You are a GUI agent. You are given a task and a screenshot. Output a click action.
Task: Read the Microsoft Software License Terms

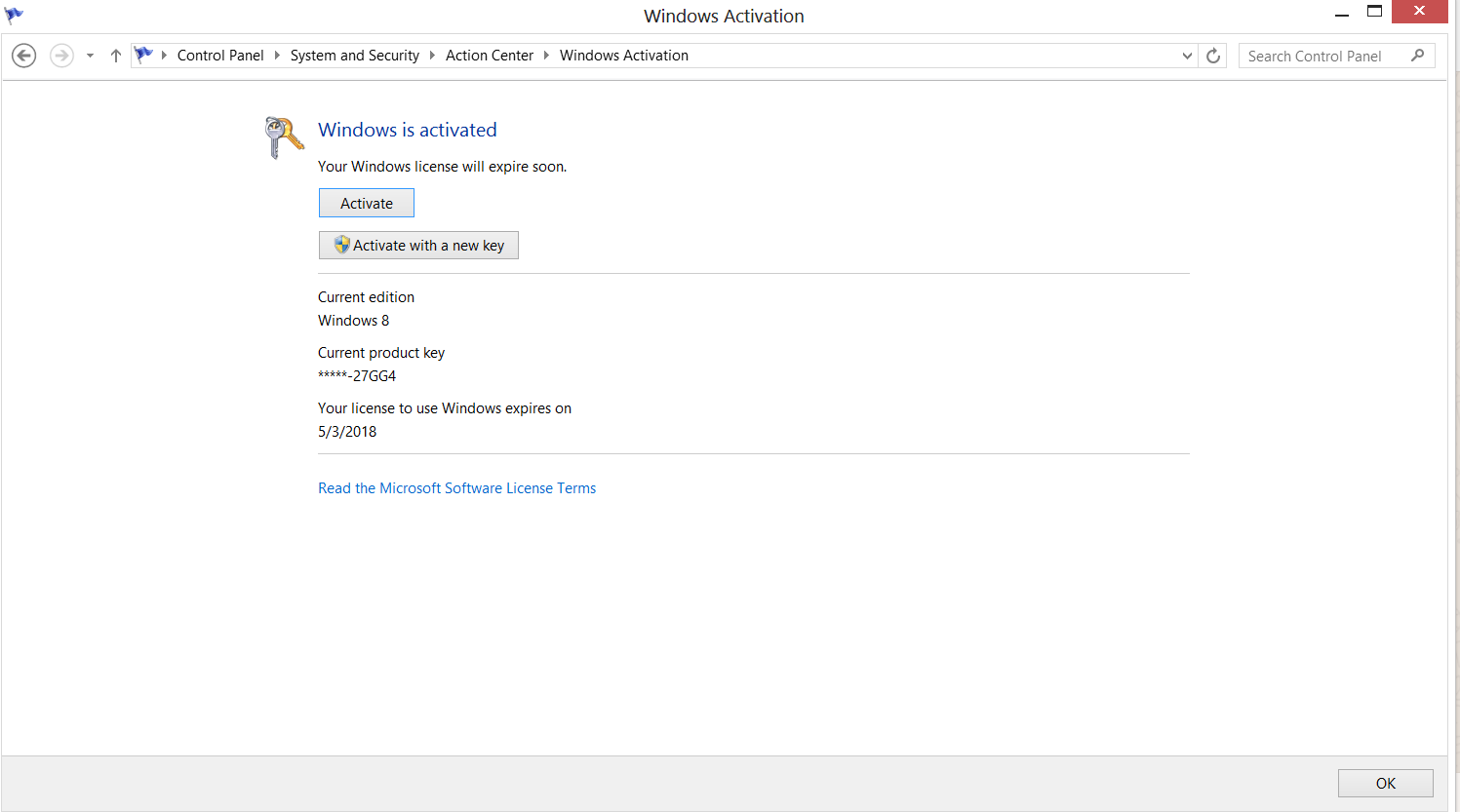[456, 488]
